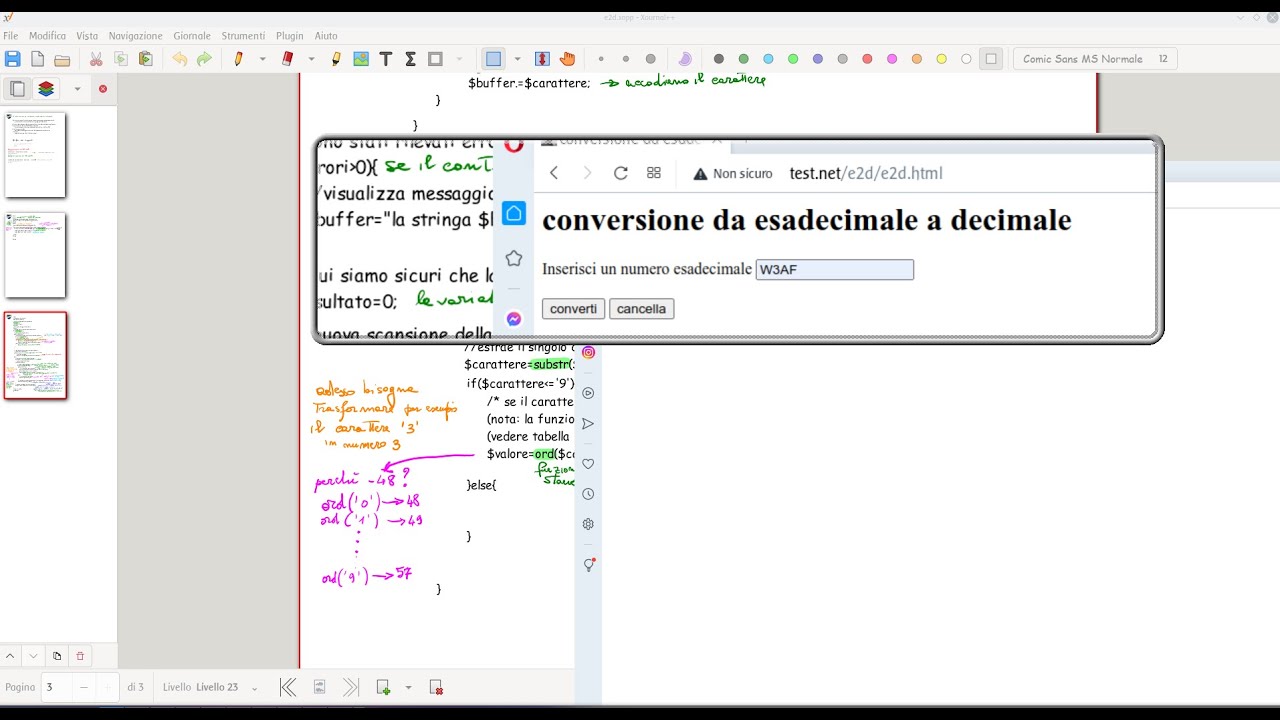Show page previews in sidebar

[x=17, y=89]
